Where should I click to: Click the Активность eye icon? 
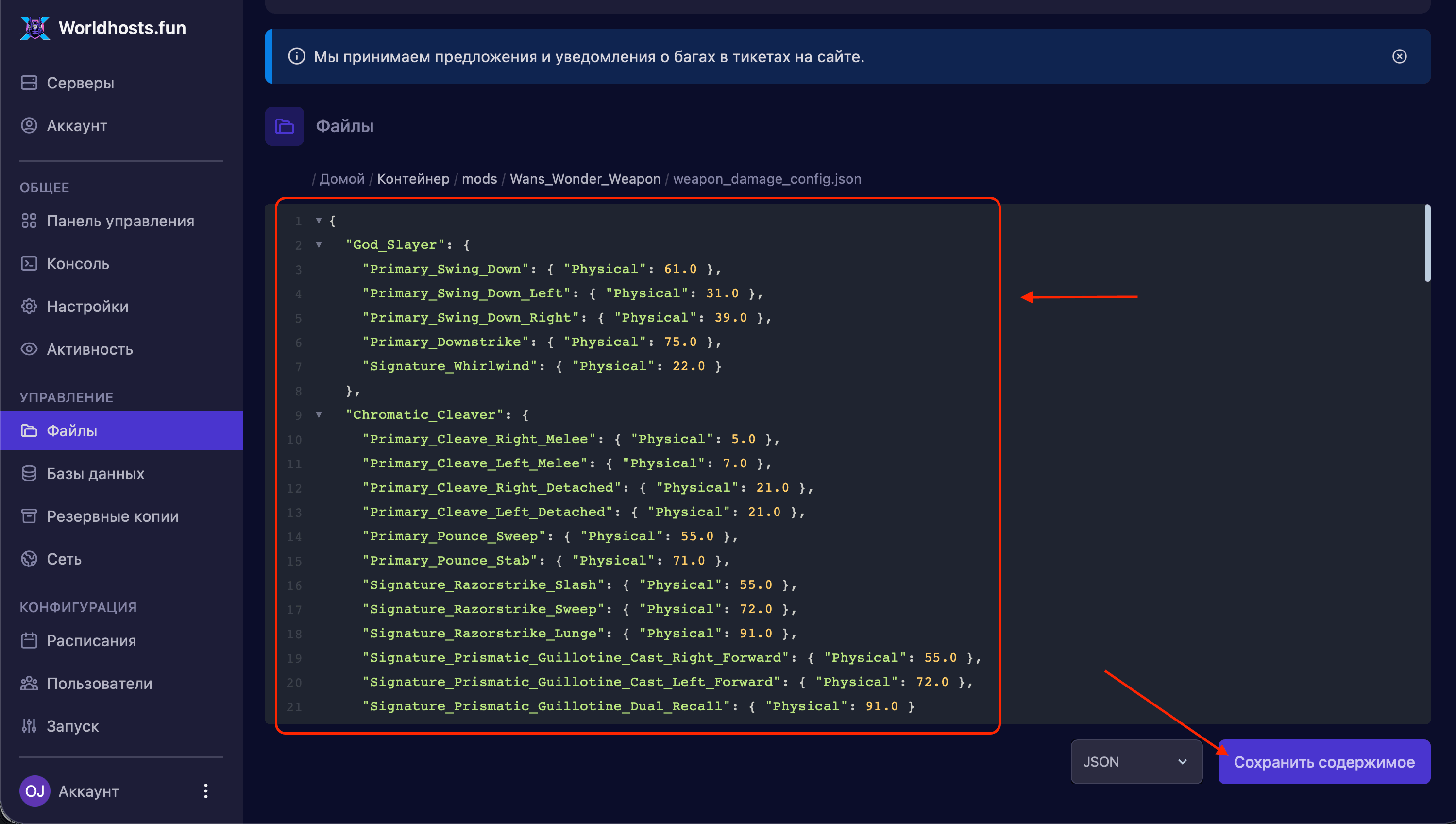[29, 349]
